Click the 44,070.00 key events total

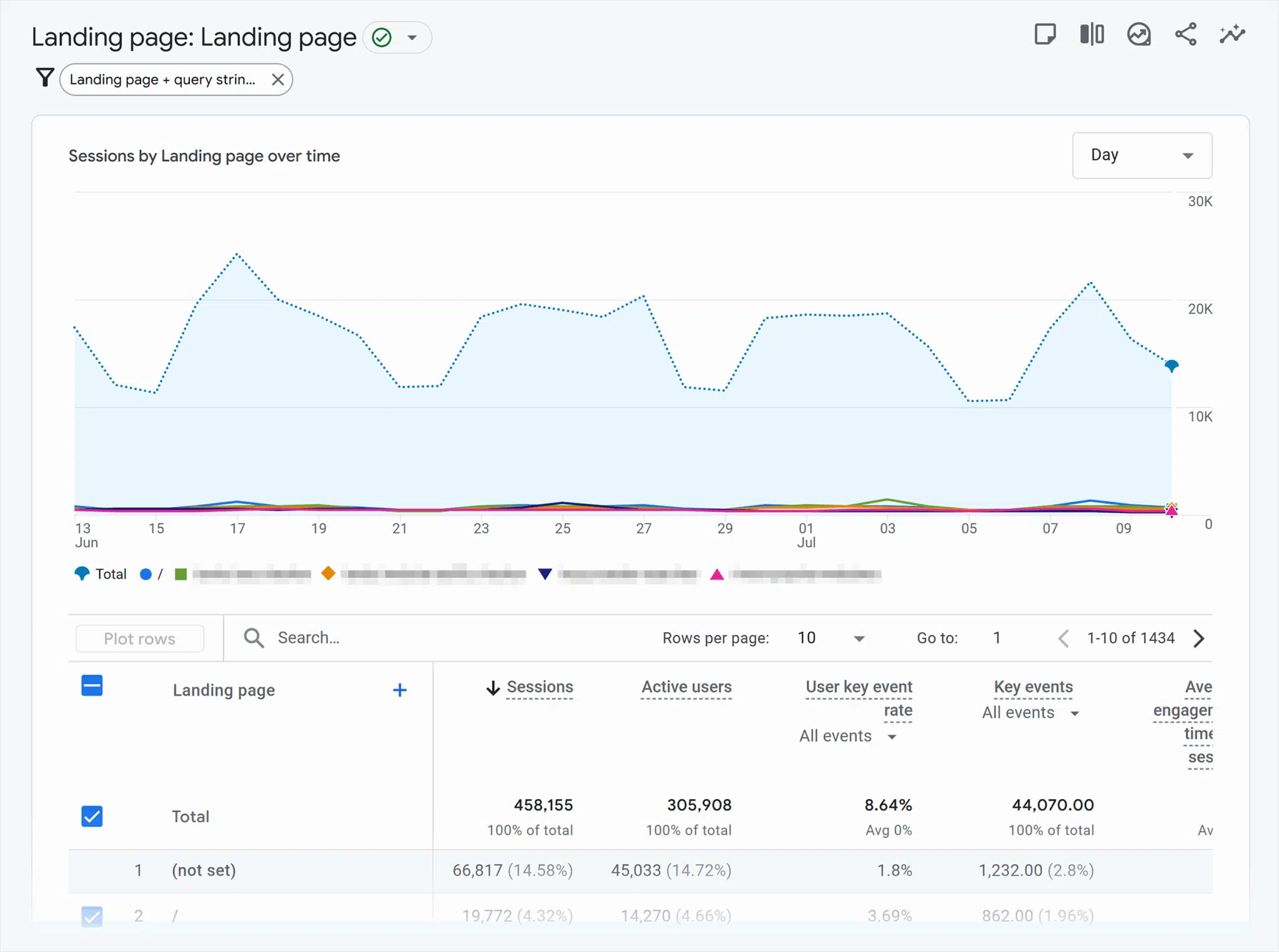1053,805
